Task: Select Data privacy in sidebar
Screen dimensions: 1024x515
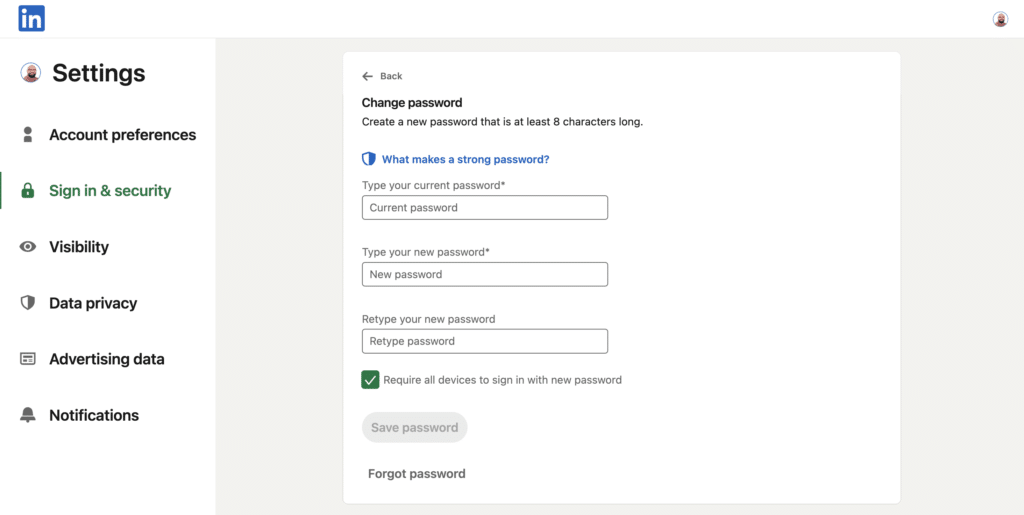Action: coord(93,303)
